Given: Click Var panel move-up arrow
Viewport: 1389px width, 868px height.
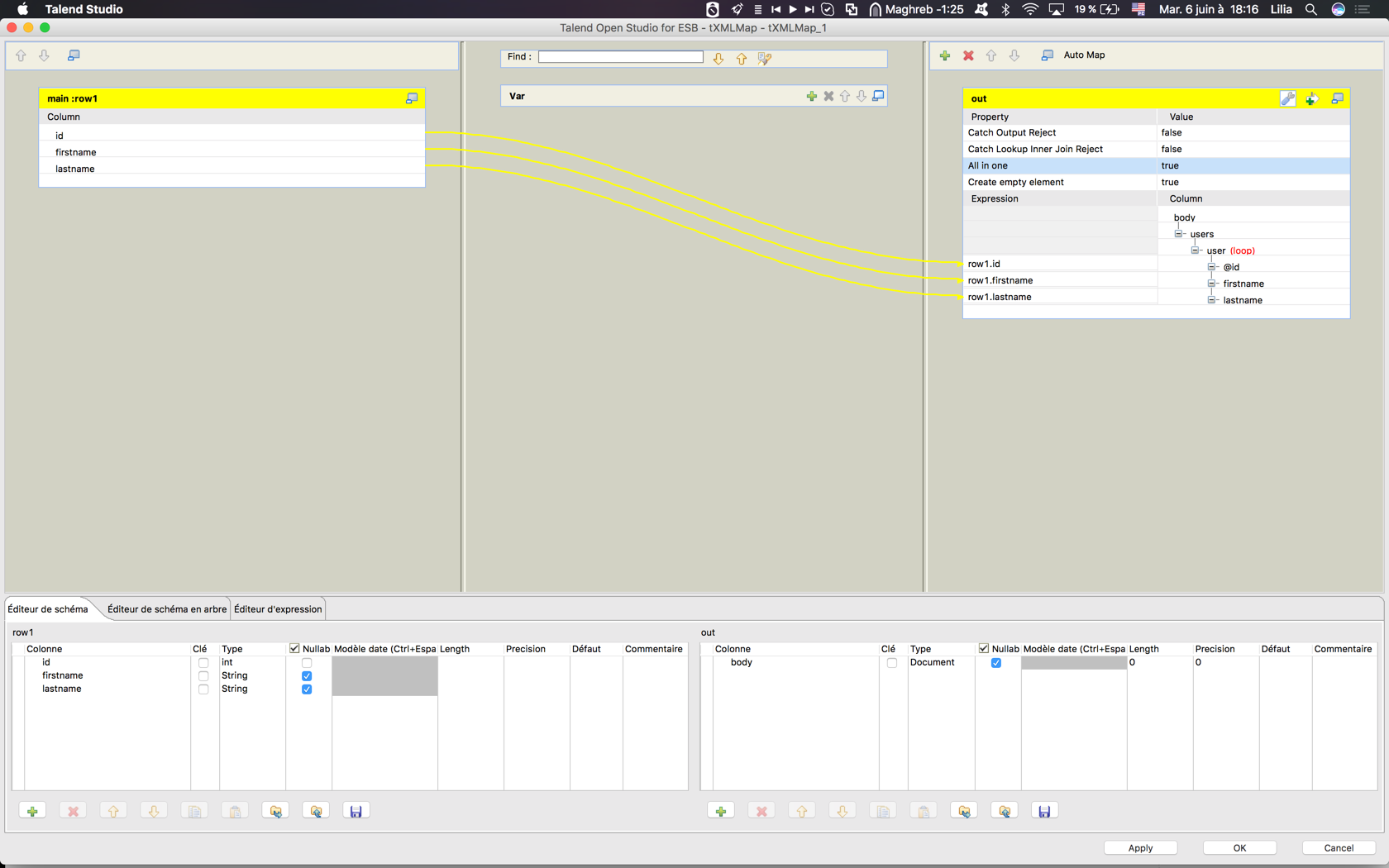Looking at the screenshot, I should click(x=845, y=96).
